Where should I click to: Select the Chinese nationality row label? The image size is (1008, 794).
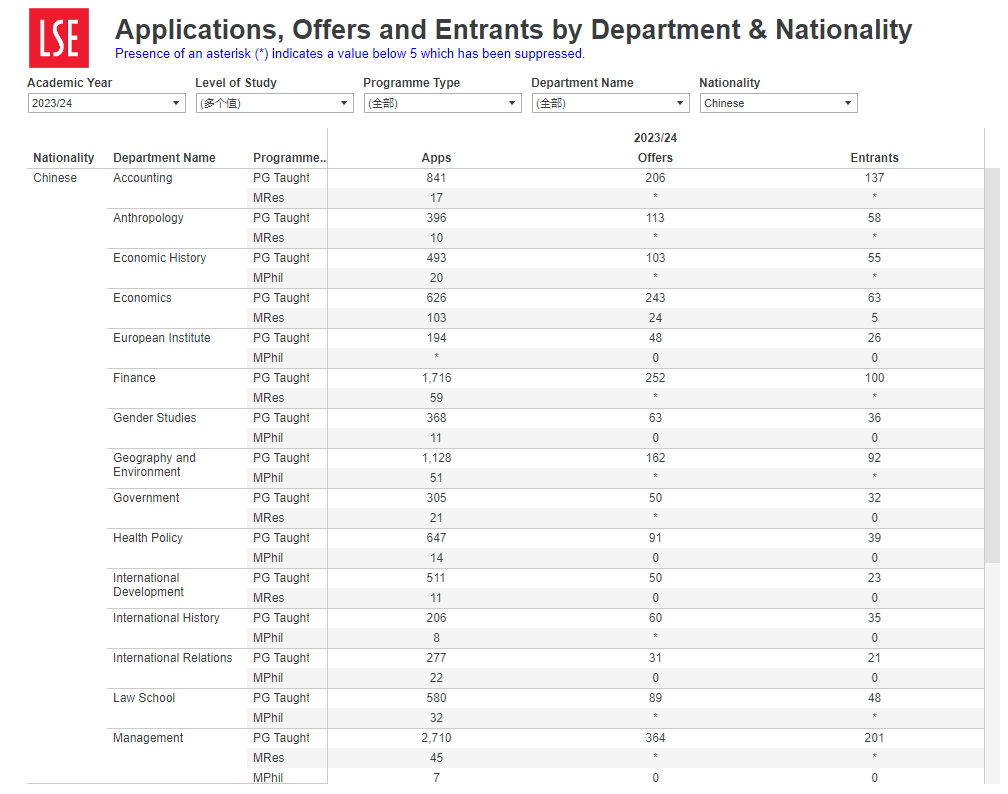coord(55,177)
